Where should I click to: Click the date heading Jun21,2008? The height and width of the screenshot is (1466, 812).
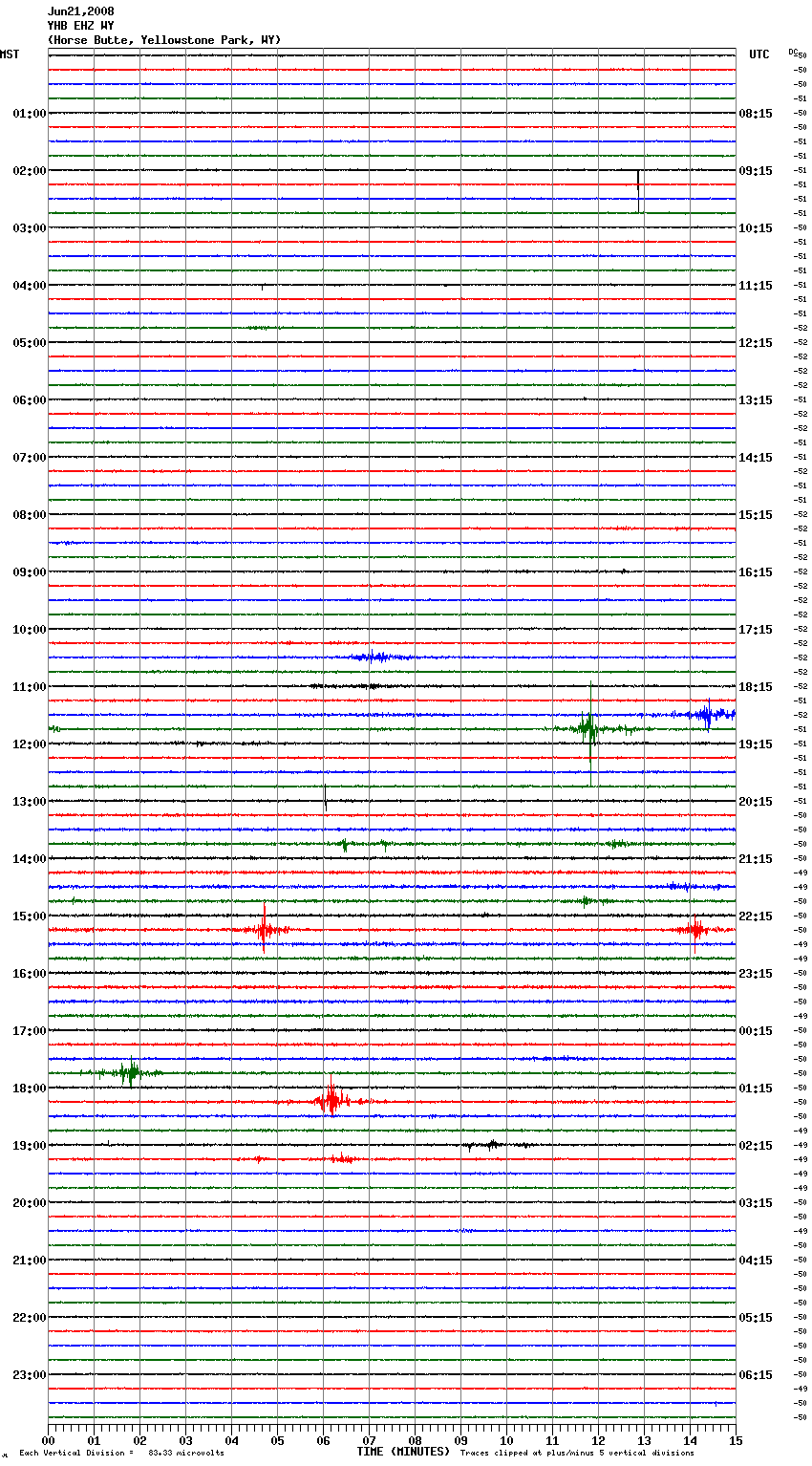pyautogui.click(x=81, y=11)
